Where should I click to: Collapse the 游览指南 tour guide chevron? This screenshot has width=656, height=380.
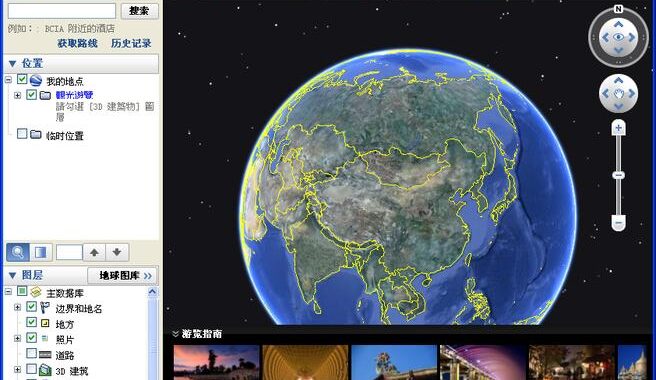click(x=175, y=334)
